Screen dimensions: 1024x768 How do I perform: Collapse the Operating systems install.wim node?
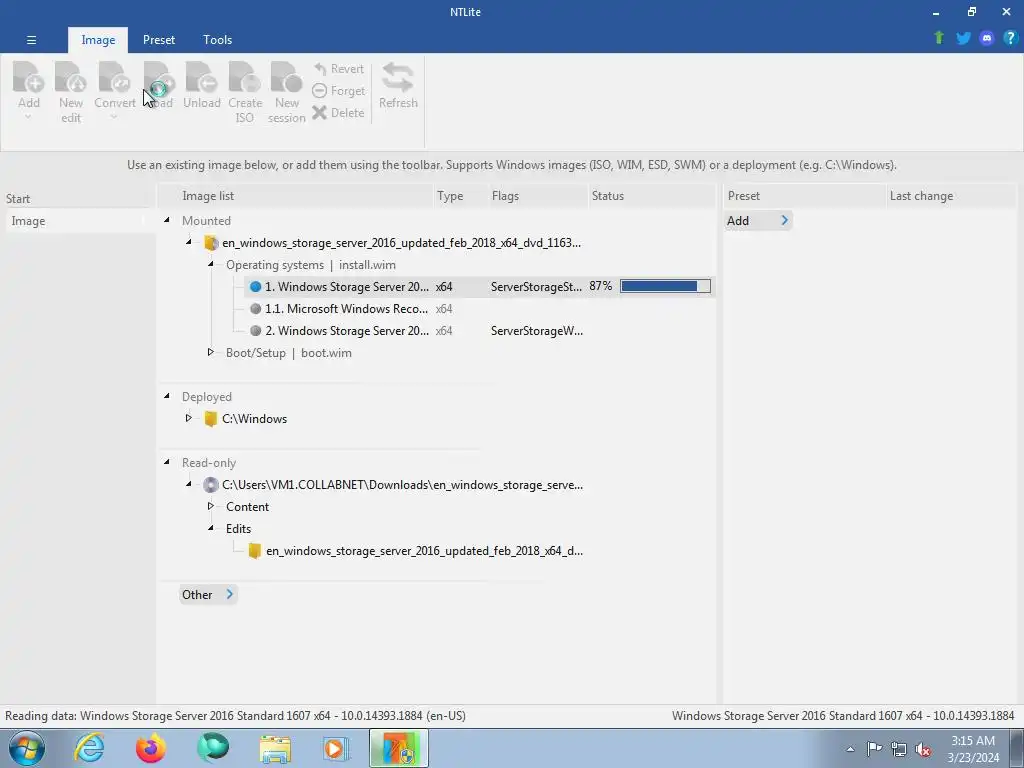point(211,264)
